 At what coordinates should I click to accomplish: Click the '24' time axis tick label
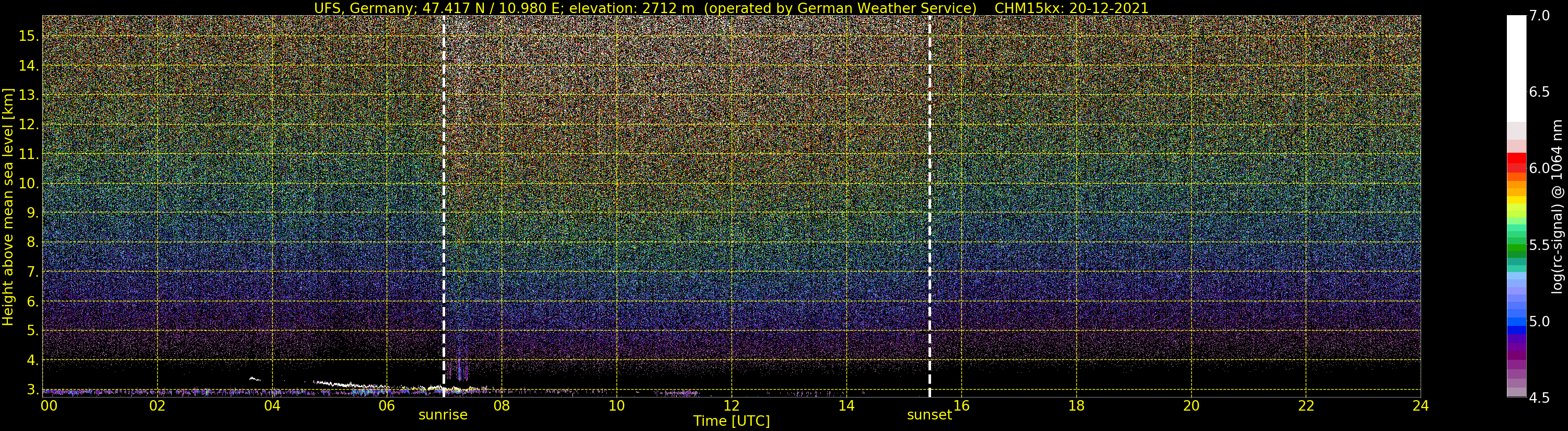click(x=1421, y=406)
